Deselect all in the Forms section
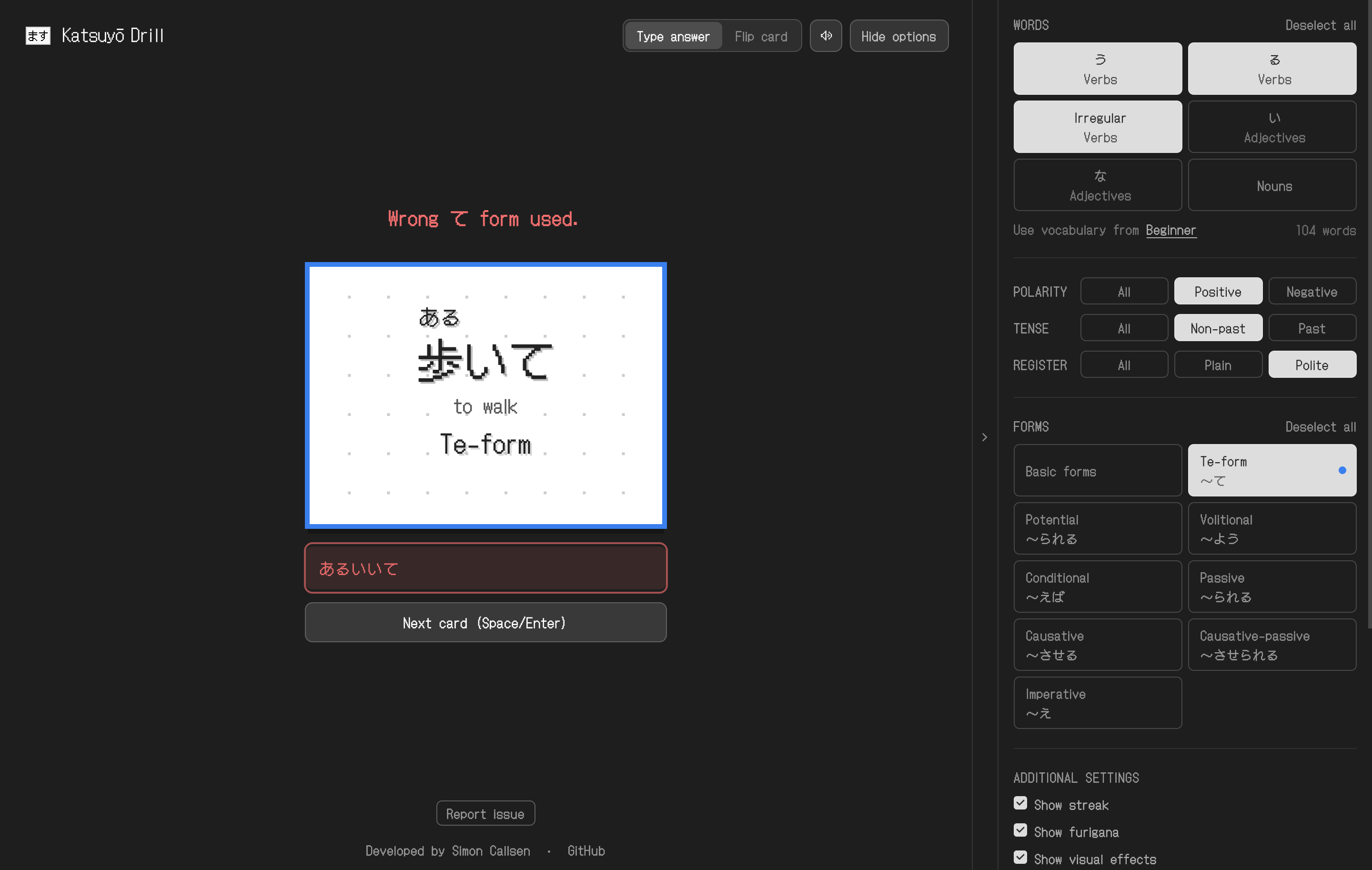This screenshot has height=870, width=1372. click(x=1320, y=427)
